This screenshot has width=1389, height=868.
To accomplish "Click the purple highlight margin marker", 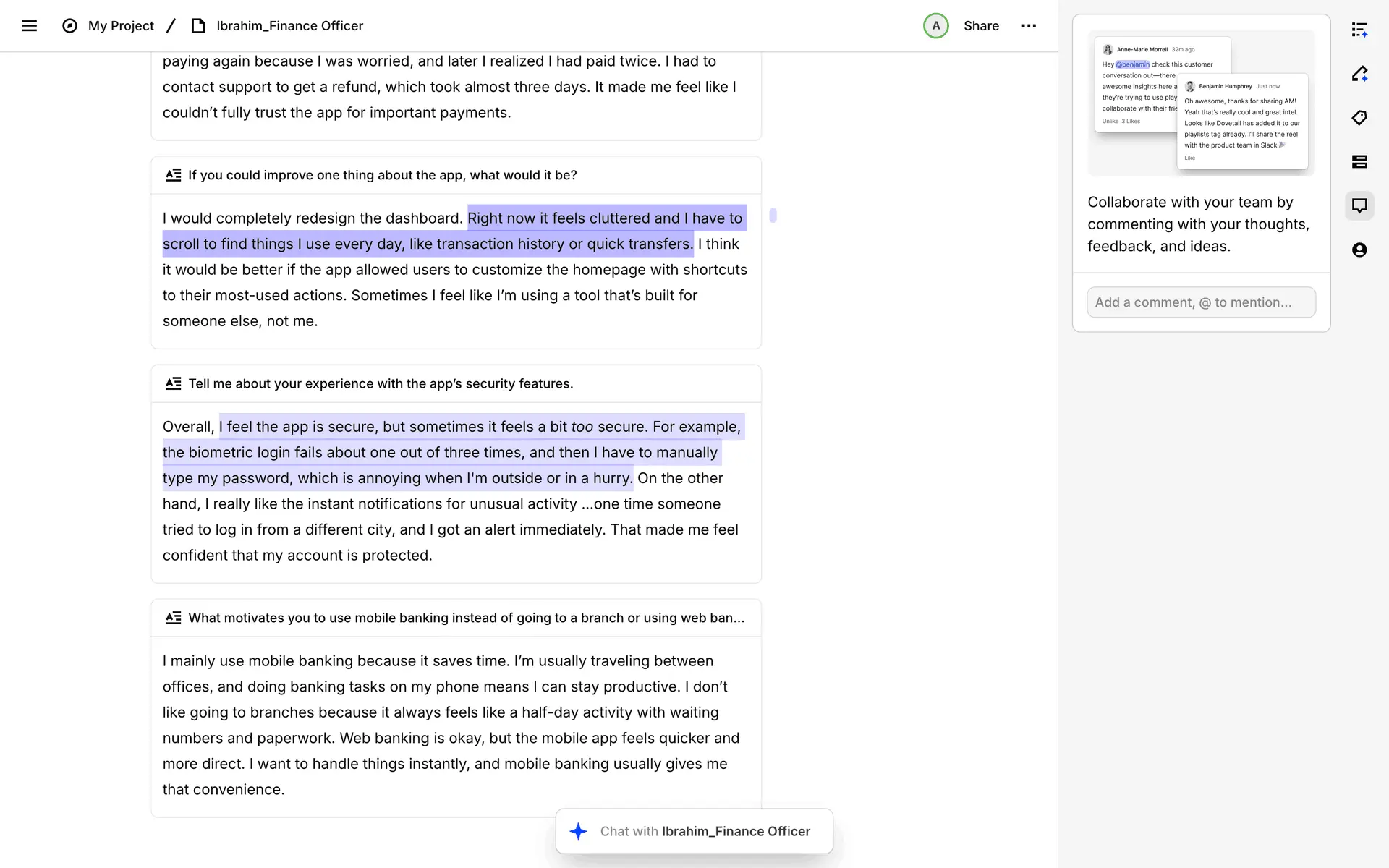I will 773,216.
